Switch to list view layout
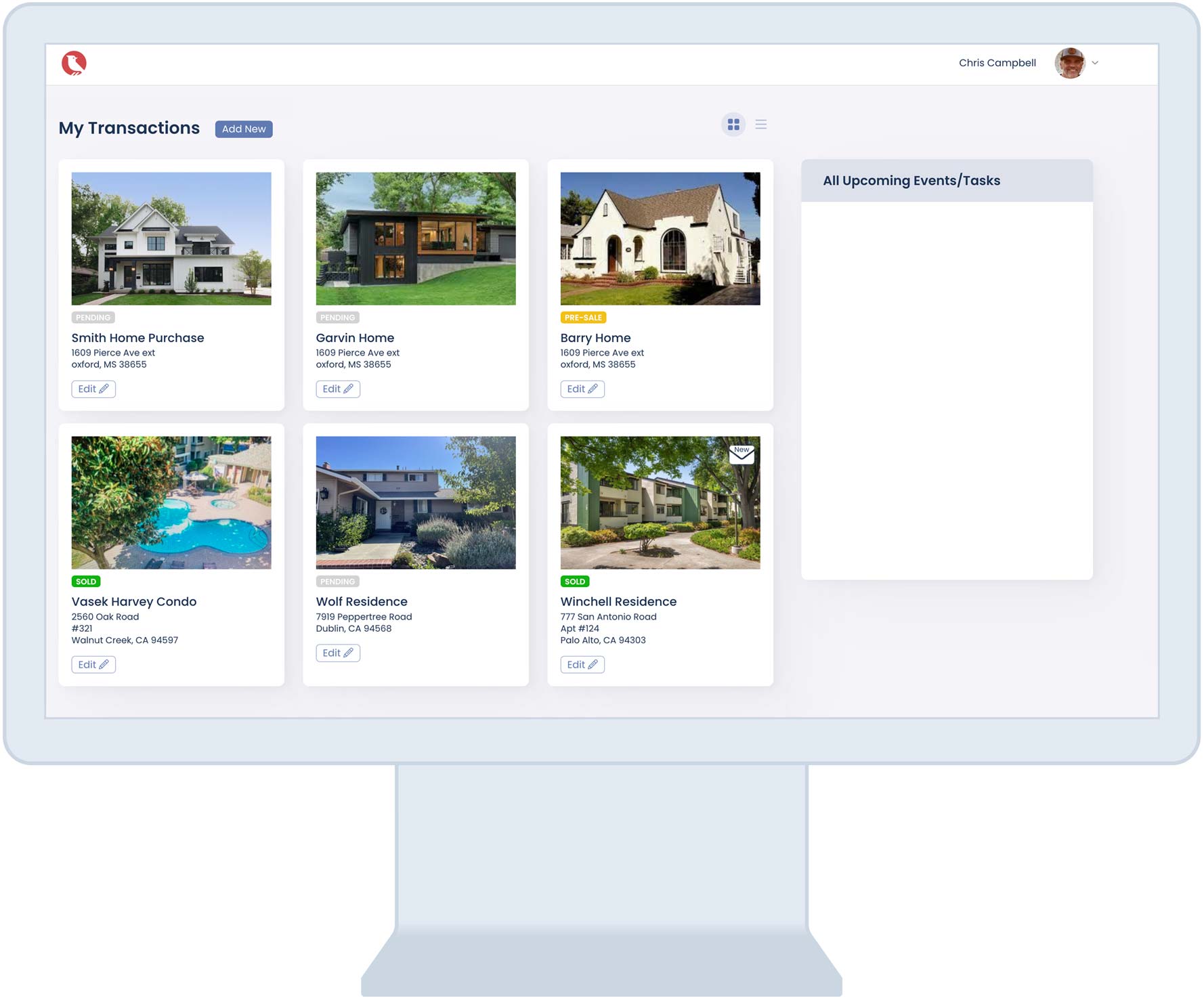 (x=760, y=125)
